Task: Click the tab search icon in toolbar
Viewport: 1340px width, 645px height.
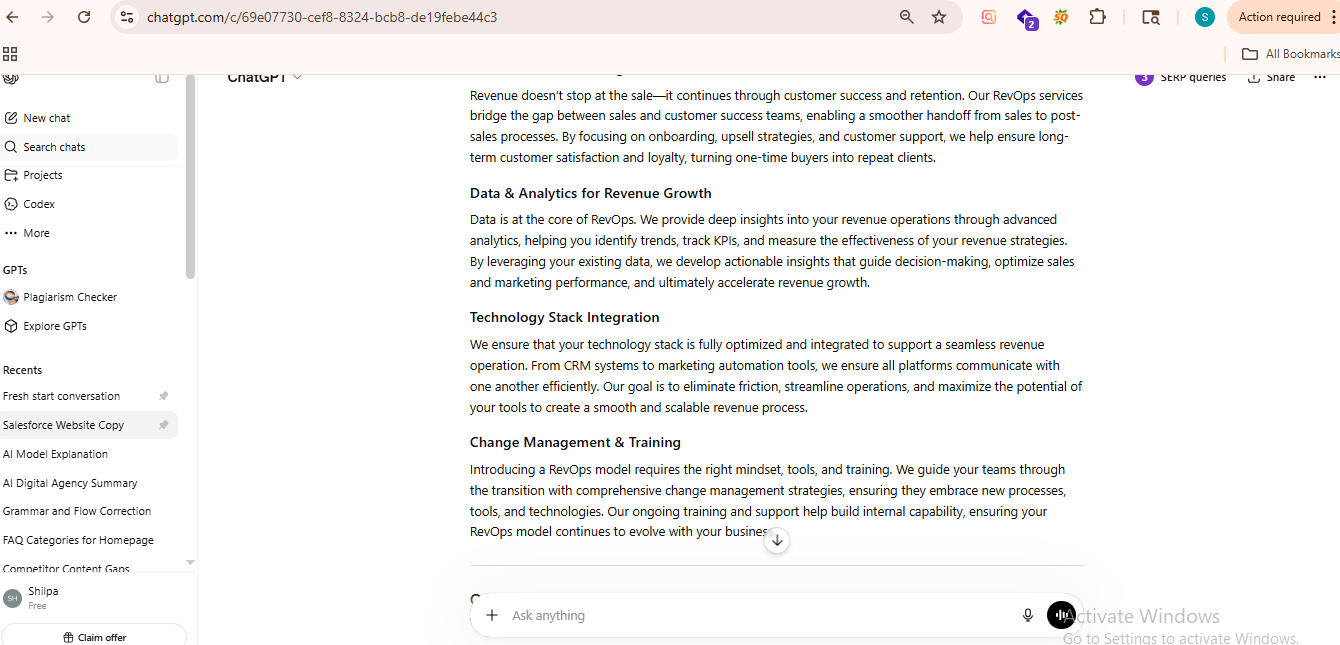Action: click(x=1151, y=17)
